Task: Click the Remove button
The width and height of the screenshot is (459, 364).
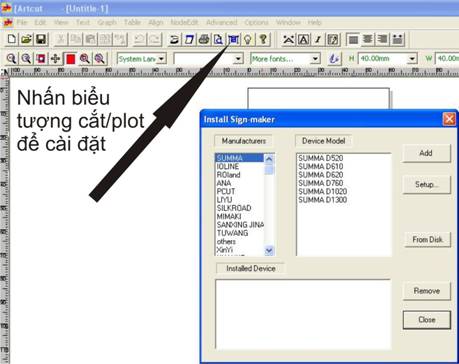Action: pyautogui.click(x=427, y=291)
